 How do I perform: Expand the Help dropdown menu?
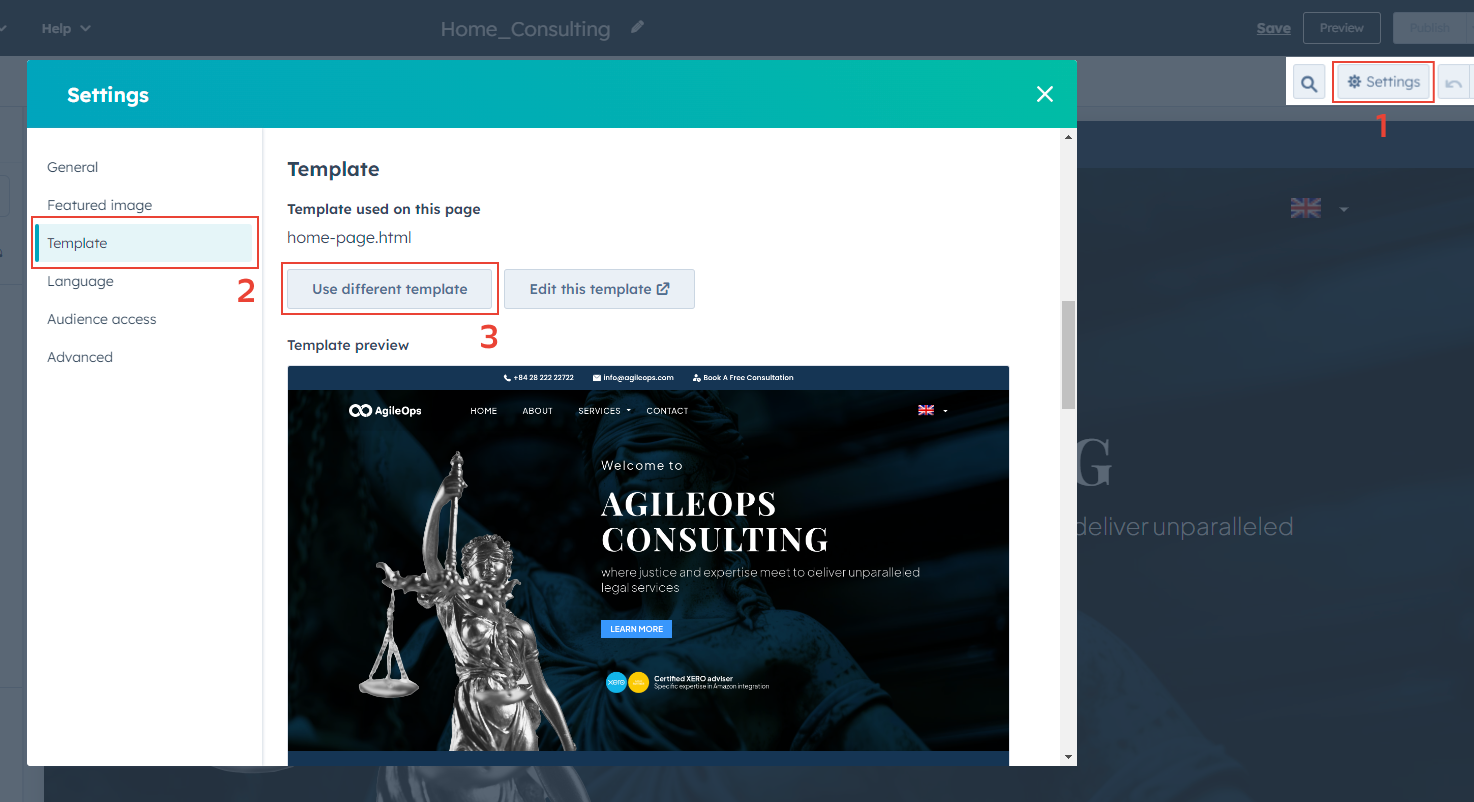pos(66,28)
